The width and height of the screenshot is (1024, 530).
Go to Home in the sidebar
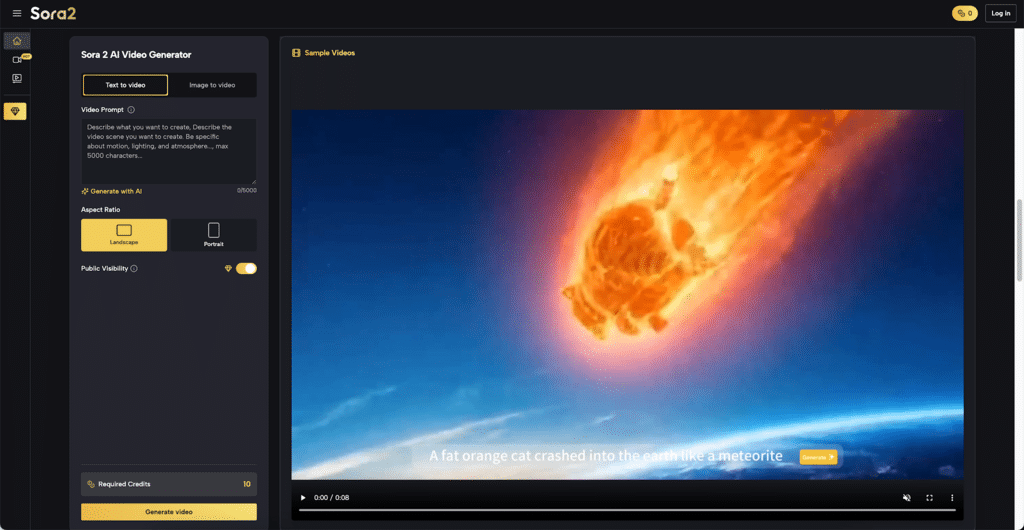(17, 41)
